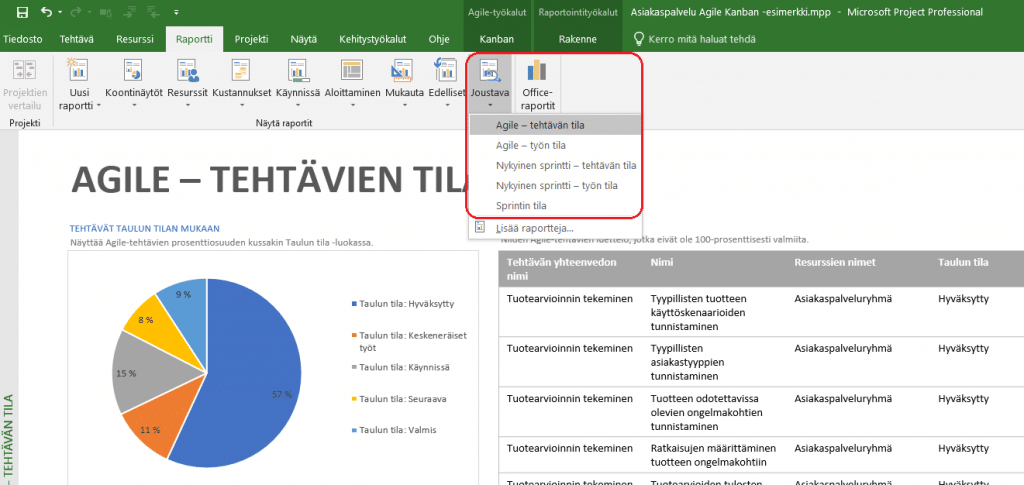Click the Aloittaminen report icon

pyautogui.click(x=352, y=70)
